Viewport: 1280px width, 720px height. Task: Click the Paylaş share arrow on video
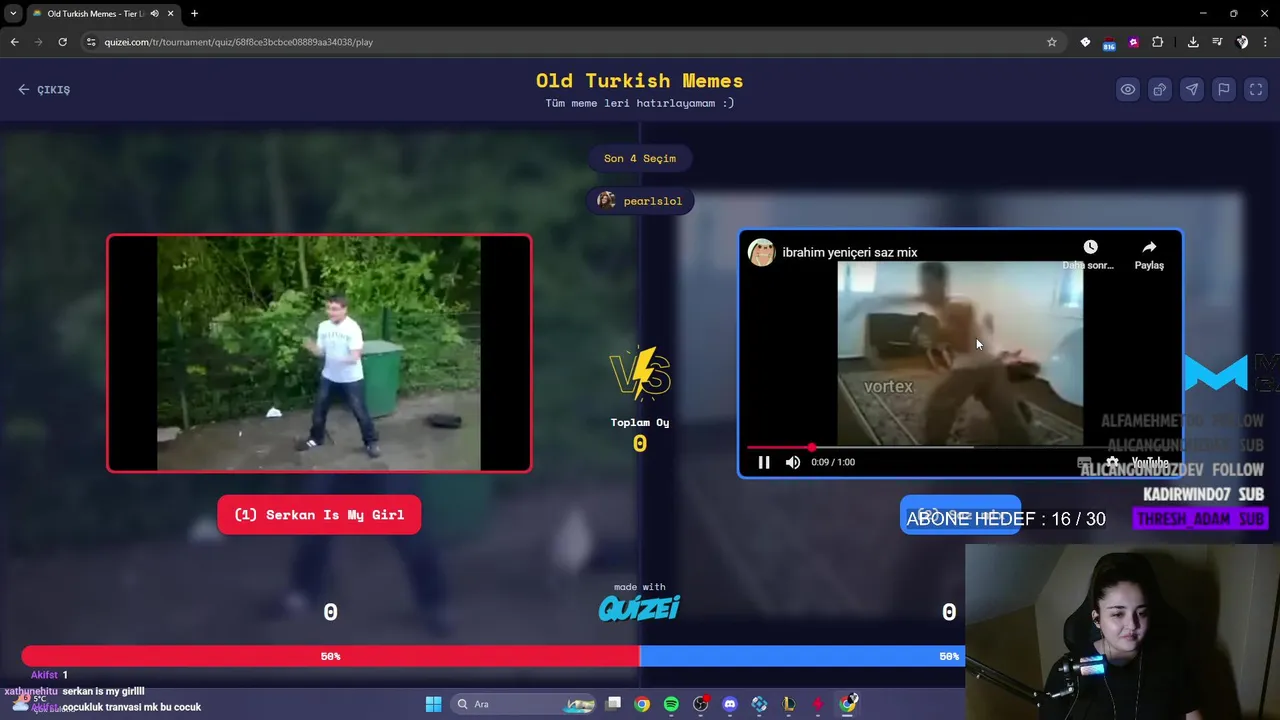pos(1149,254)
